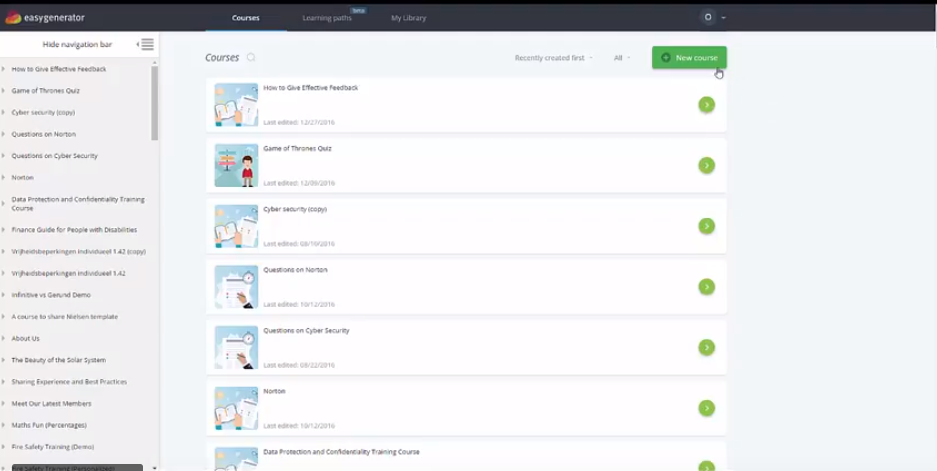This screenshot has height=471, width=937.
Task: Open arrow for Cyber security (copy) card
Action: (706, 226)
